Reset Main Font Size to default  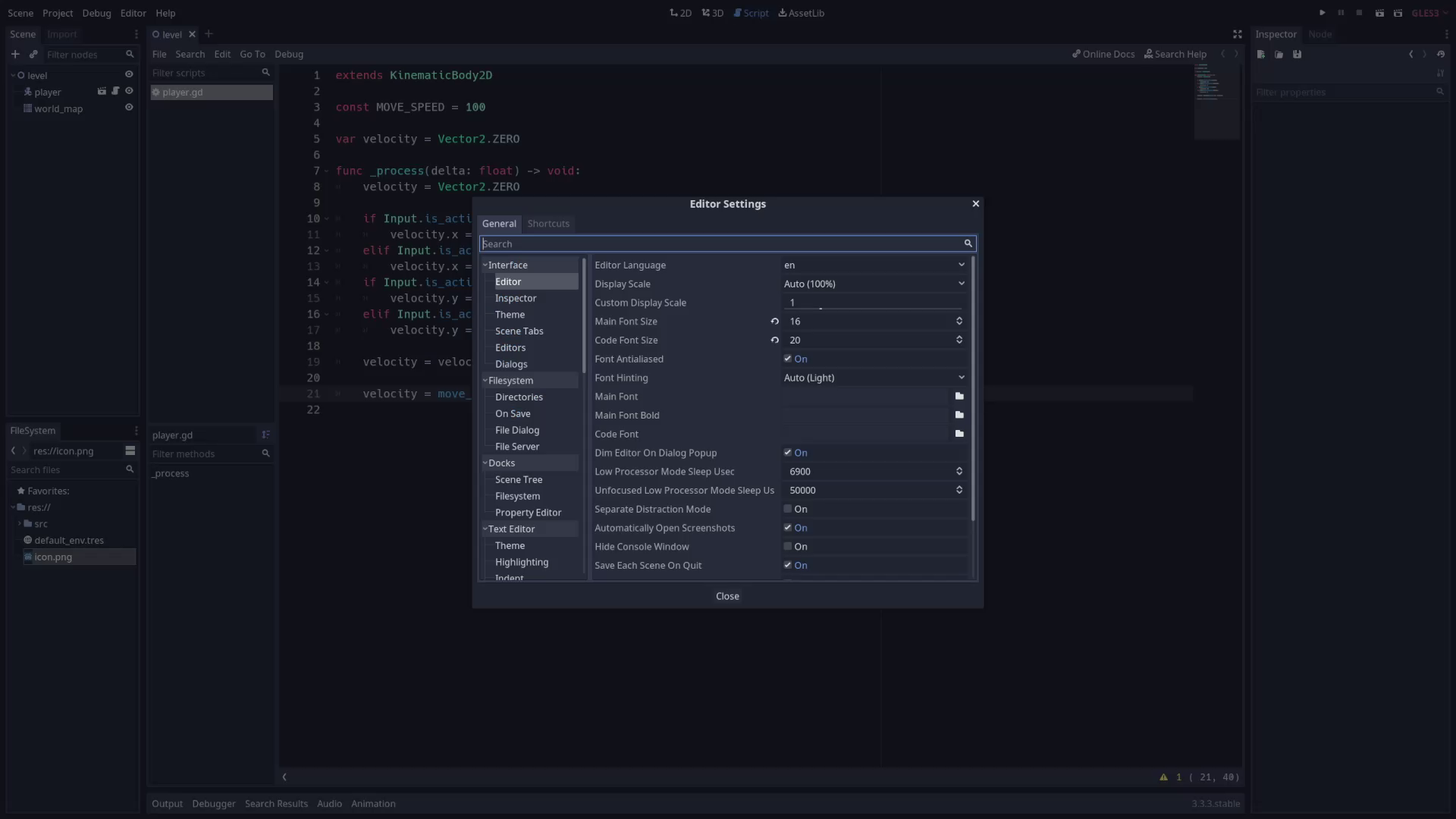pyautogui.click(x=775, y=322)
